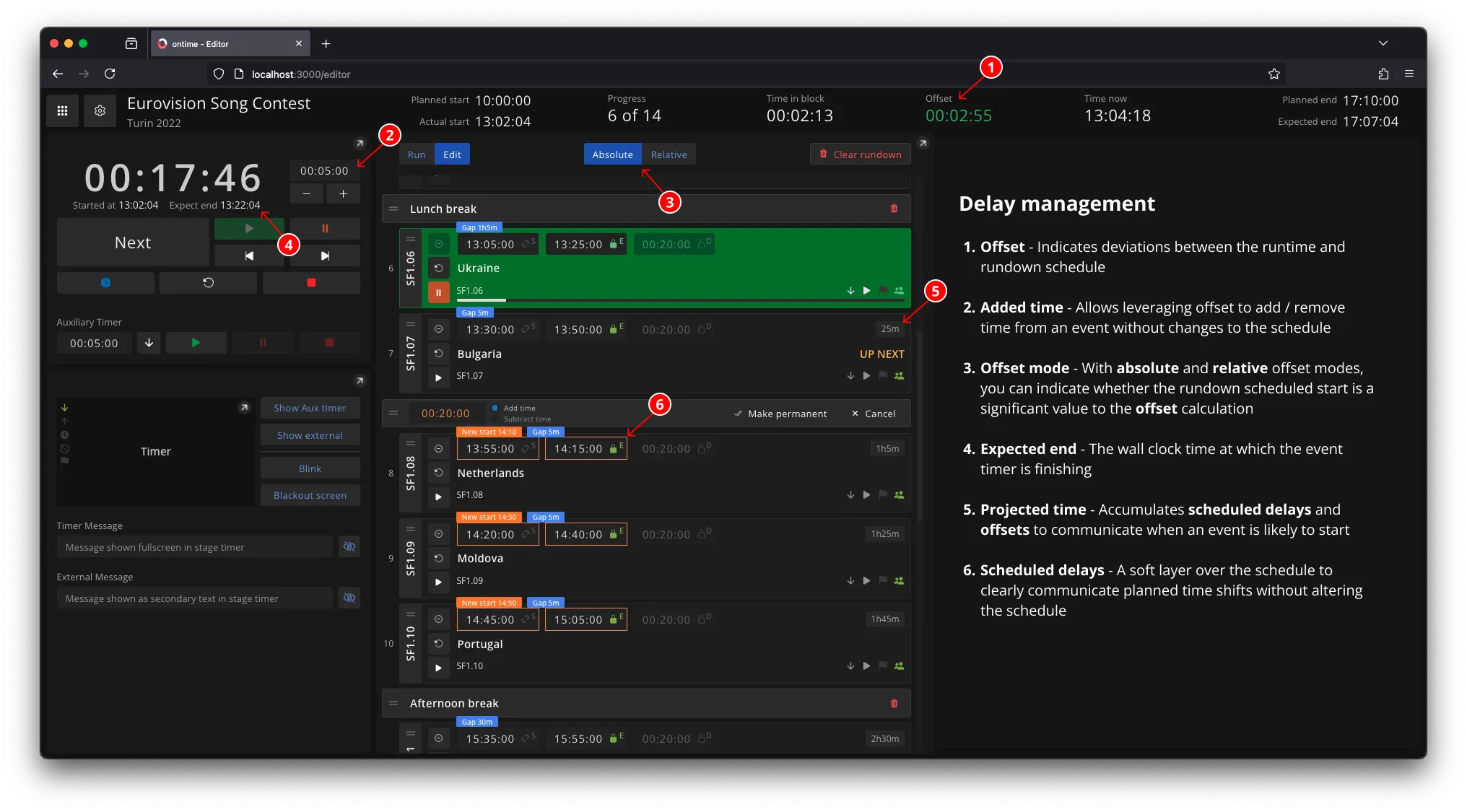
Task: Select the Subtract time radio option
Action: coord(495,419)
